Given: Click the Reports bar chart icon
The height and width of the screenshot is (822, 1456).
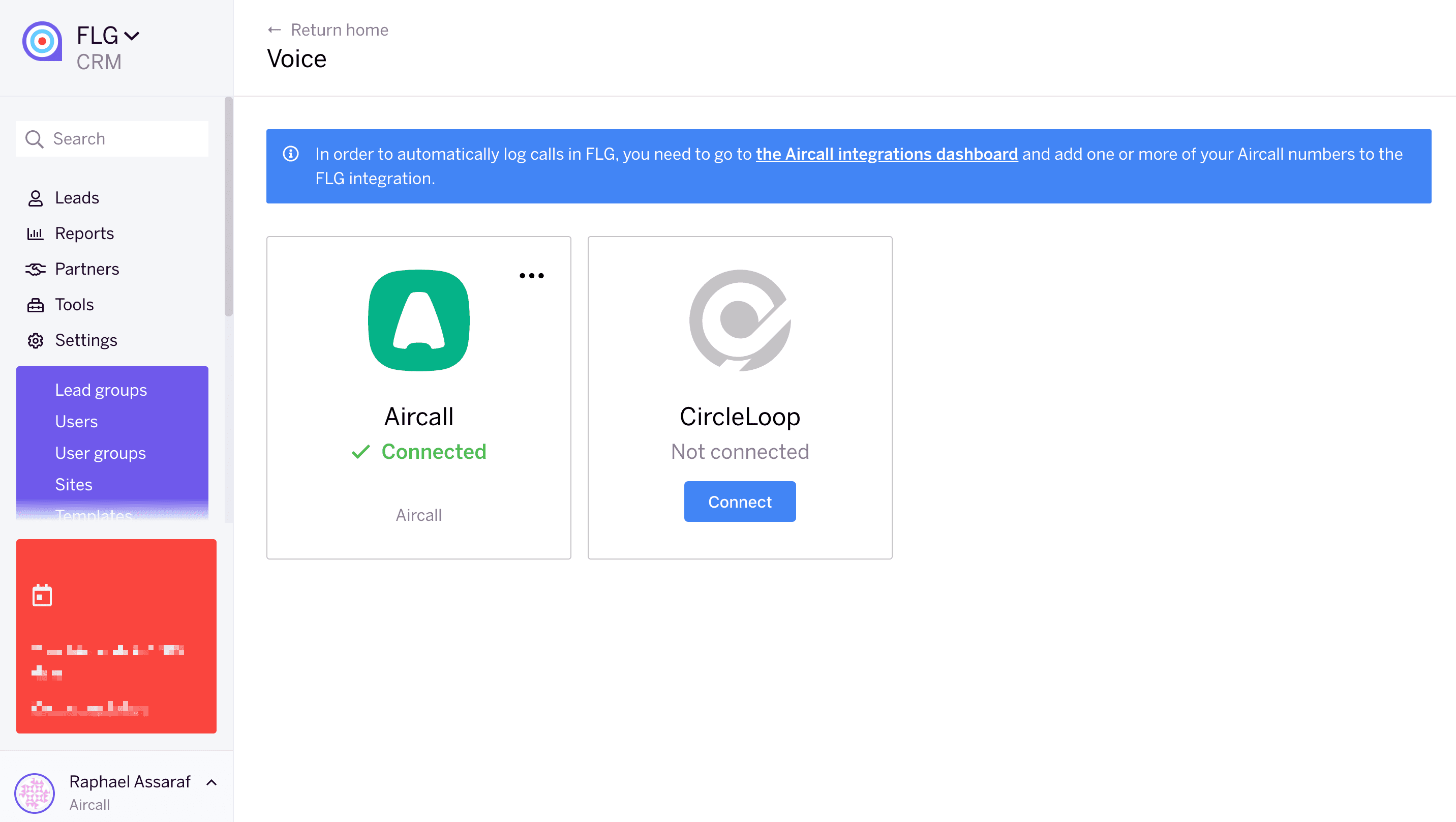Looking at the screenshot, I should [x=35, y=233].
